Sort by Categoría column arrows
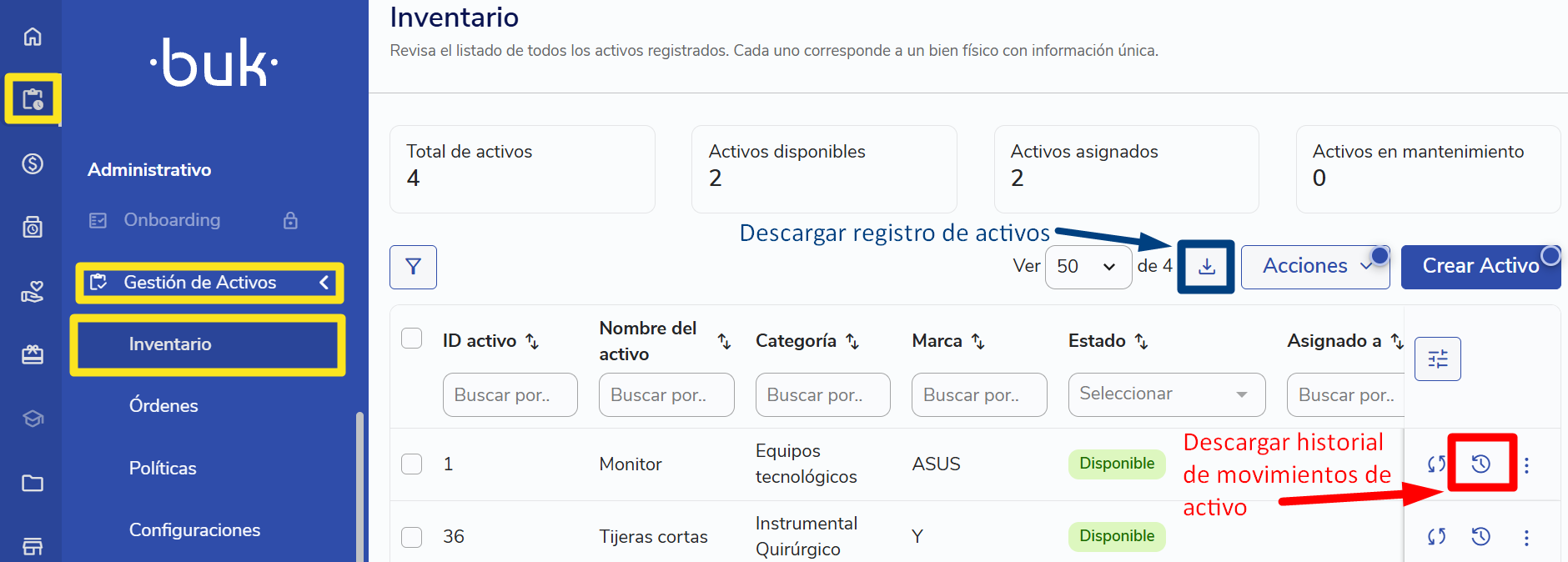 (x=852, y=341)
